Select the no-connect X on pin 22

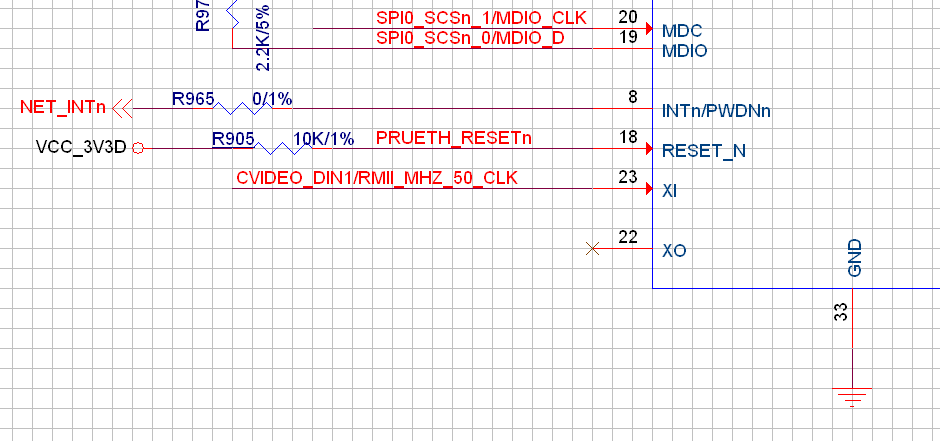pyautogui.click(x=592, y=248)
